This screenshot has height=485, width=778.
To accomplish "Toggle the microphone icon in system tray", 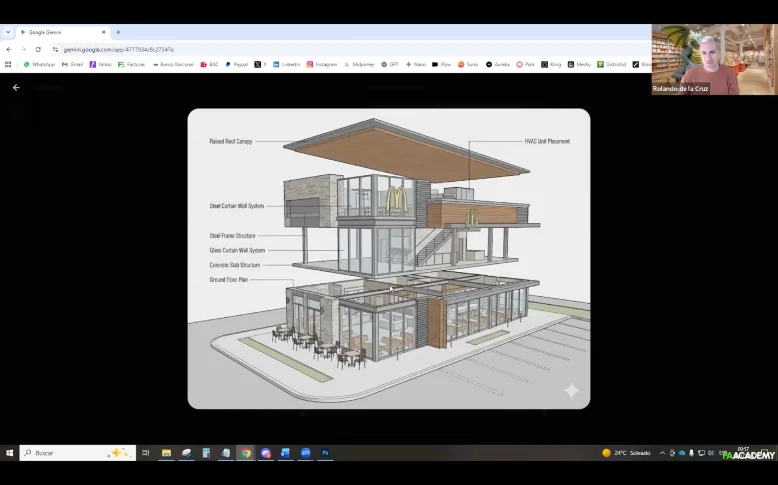I will pos(690,453).
